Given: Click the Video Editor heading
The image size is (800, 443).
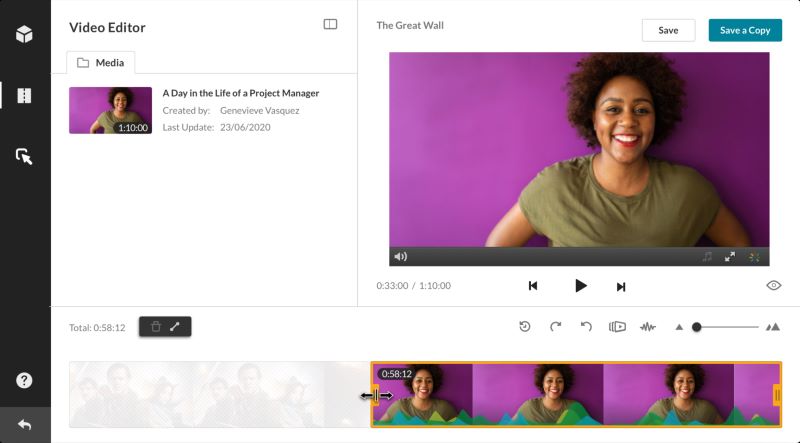Looking at the screenshot, I should (107, 28).
